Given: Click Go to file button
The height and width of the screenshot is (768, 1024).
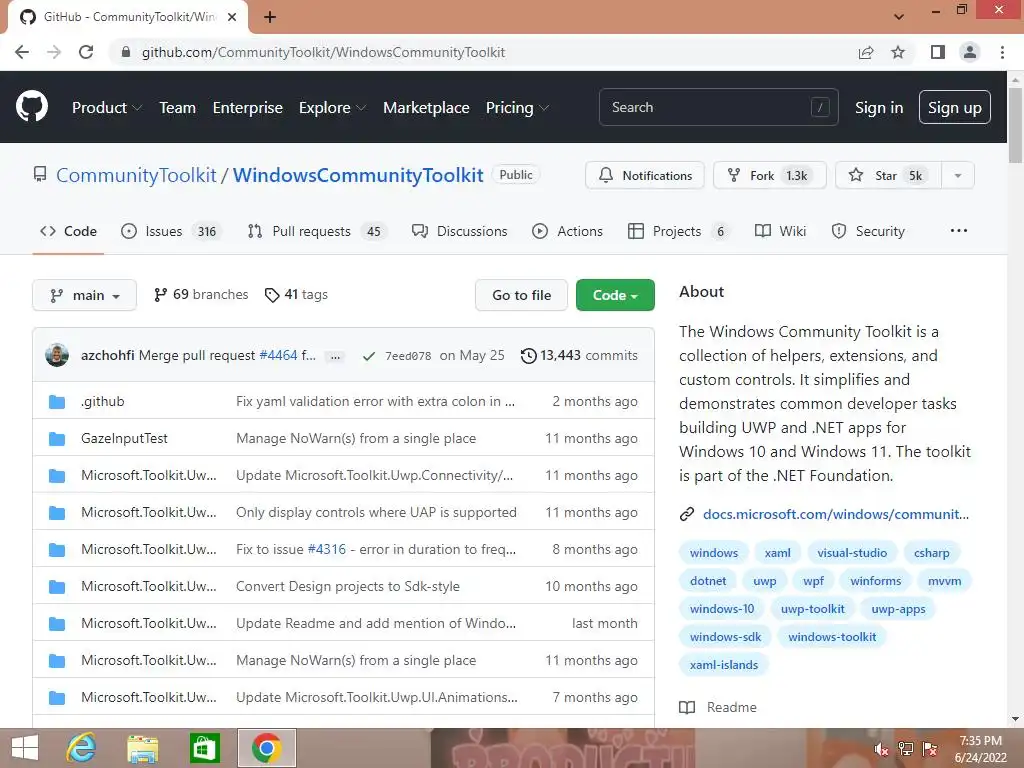Looking at the screenshot, I should [521, 295].
